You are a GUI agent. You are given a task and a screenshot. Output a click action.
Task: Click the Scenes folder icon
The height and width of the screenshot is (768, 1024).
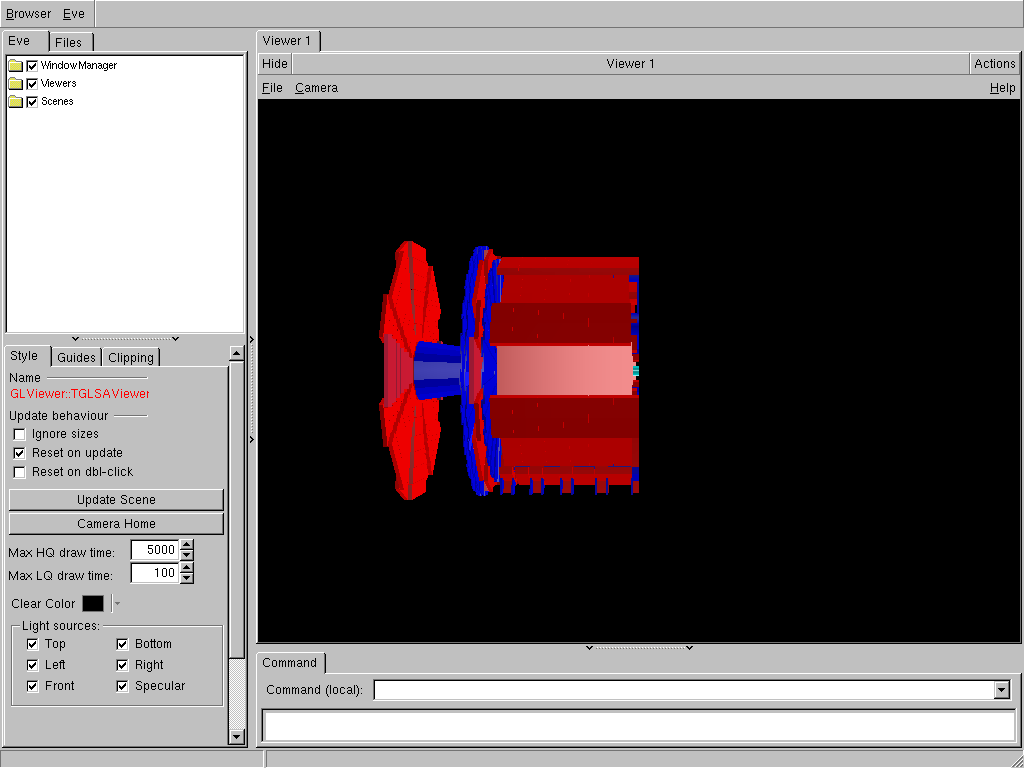tap(15, 102)
